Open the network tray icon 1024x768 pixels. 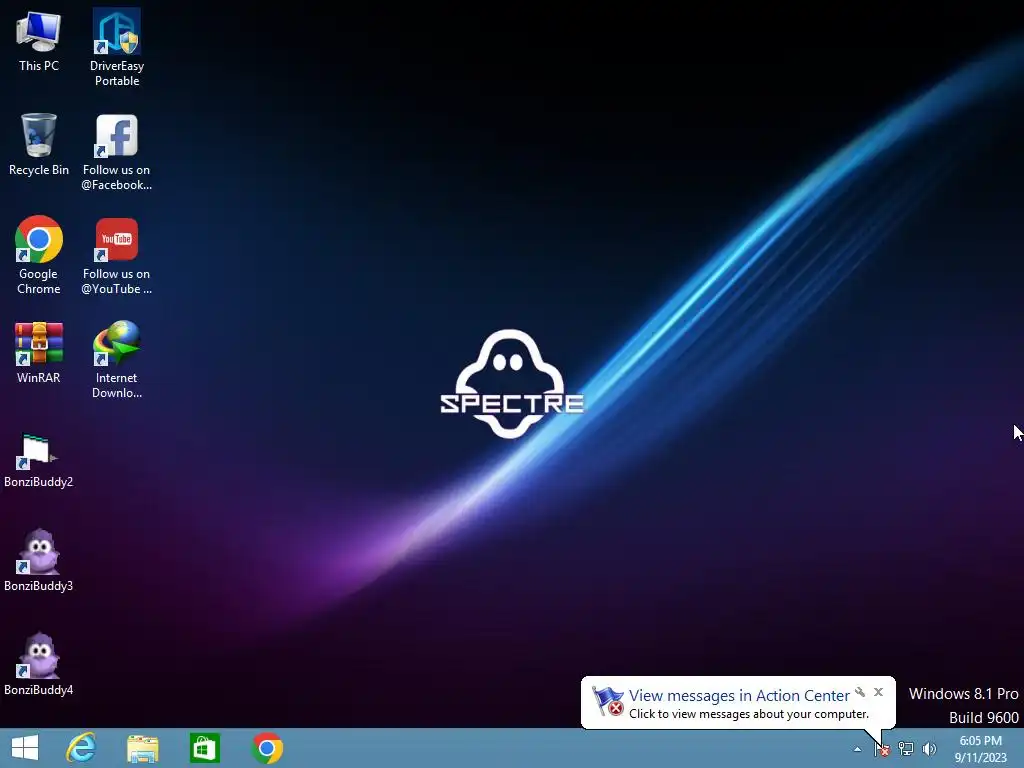[906, 749]
